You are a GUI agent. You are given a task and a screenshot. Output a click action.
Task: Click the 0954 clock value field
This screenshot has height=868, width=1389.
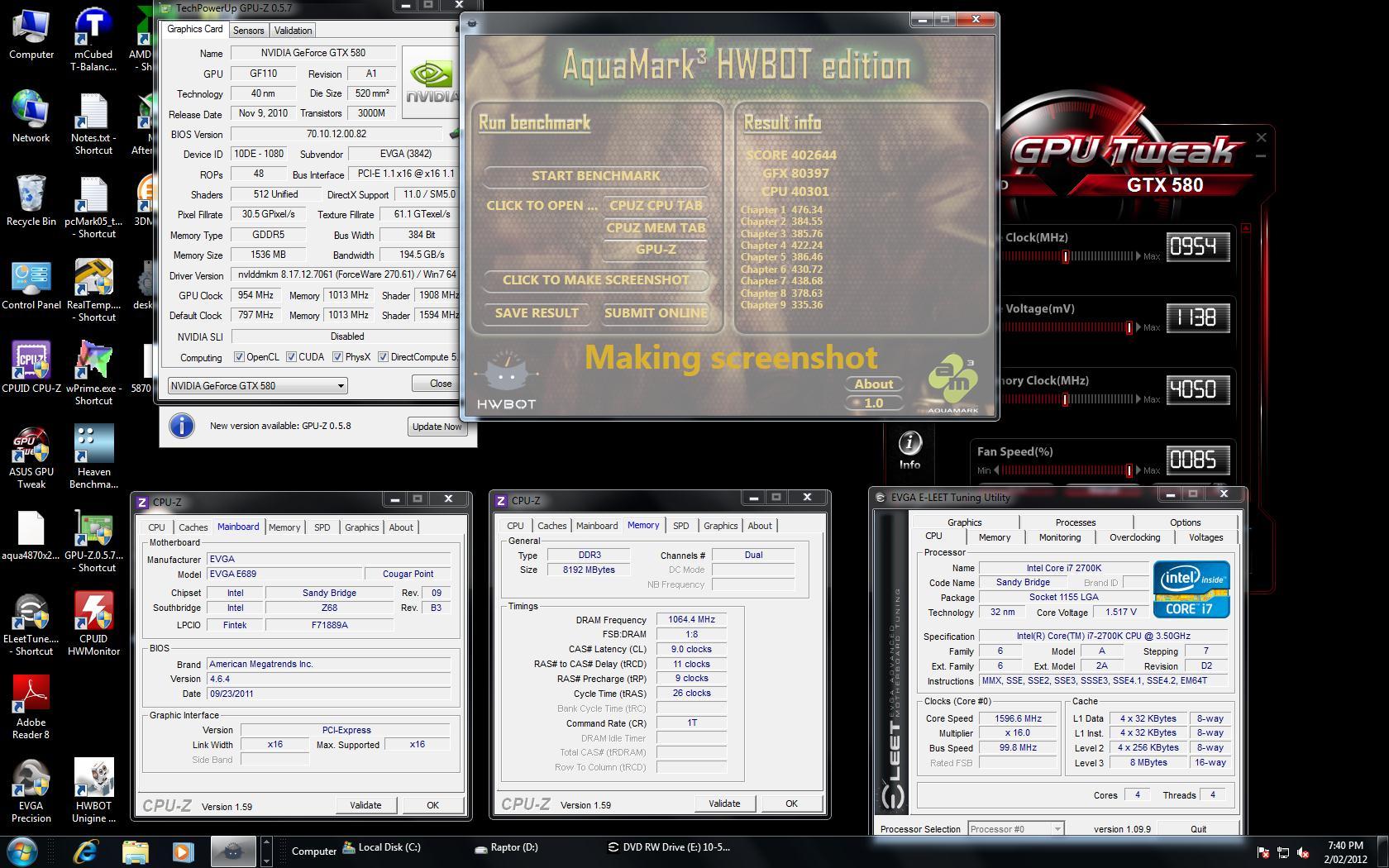(x=1197, y=246)
